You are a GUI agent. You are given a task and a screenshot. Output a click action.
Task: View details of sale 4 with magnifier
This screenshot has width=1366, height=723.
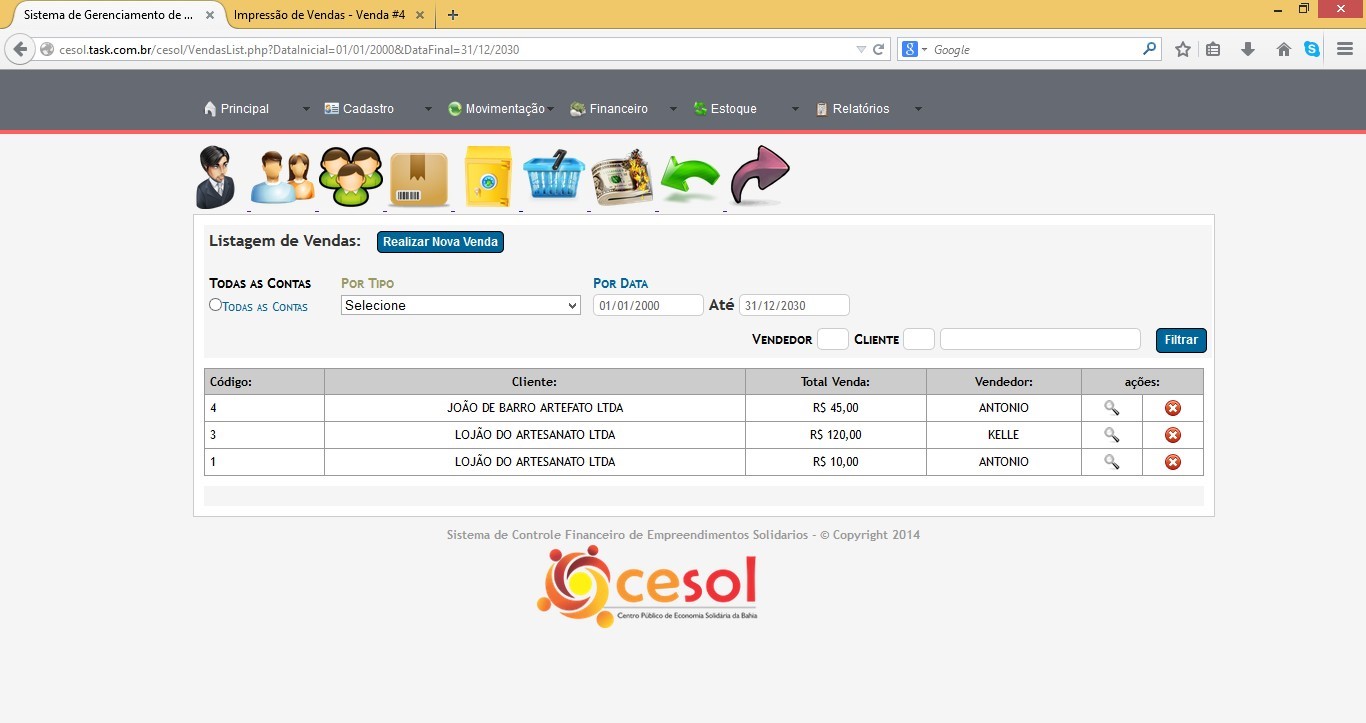pos(1111,408)
